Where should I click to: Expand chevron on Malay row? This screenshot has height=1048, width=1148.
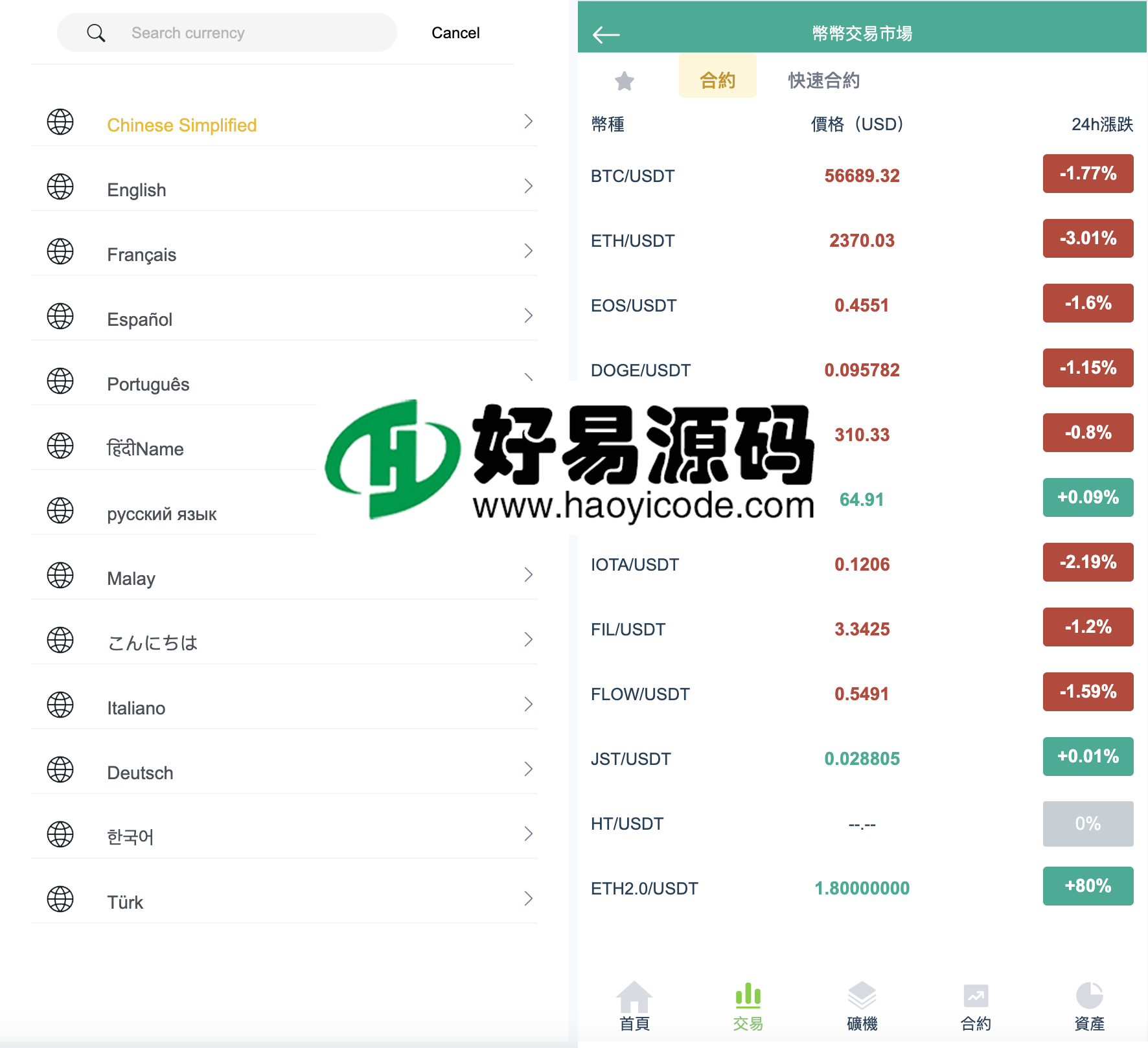529,575
